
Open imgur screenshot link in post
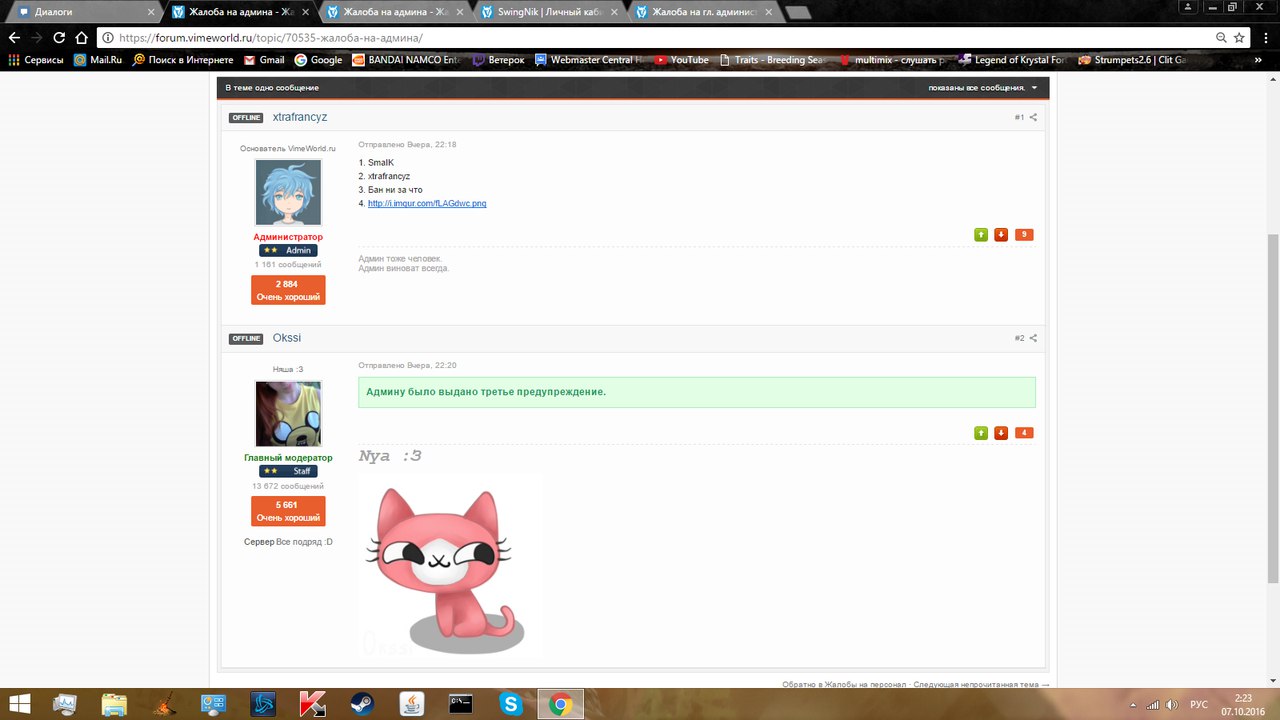coord(427,204)
